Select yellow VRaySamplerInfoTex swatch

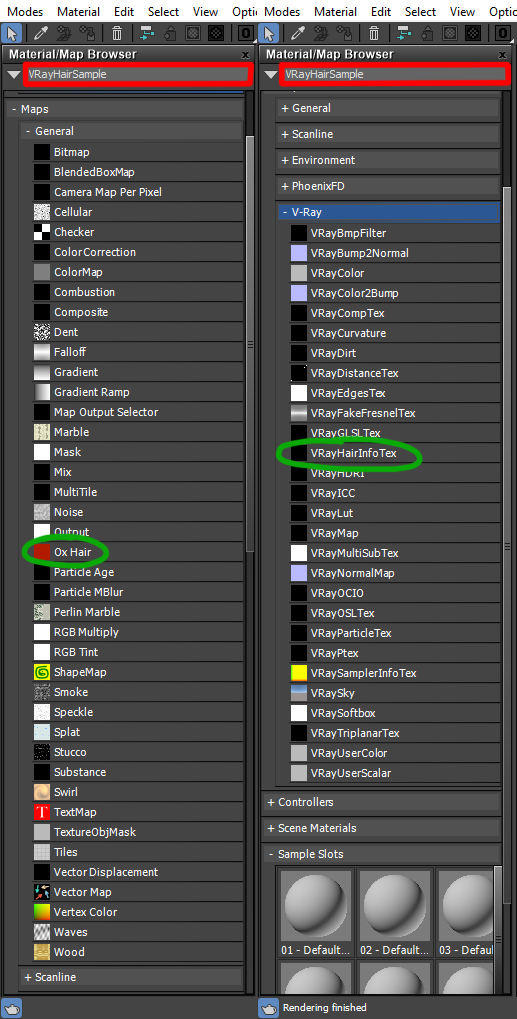(299, 673)
